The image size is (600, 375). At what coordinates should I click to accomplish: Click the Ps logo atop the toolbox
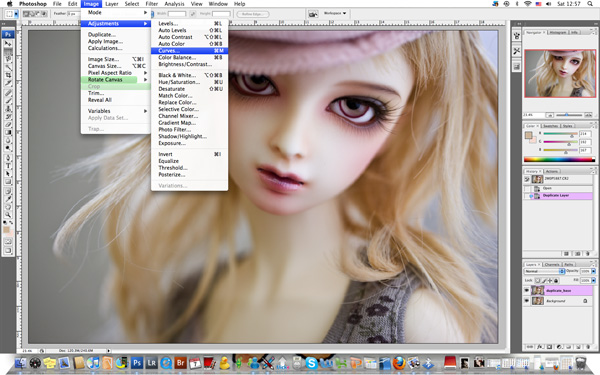coord(8,34)
